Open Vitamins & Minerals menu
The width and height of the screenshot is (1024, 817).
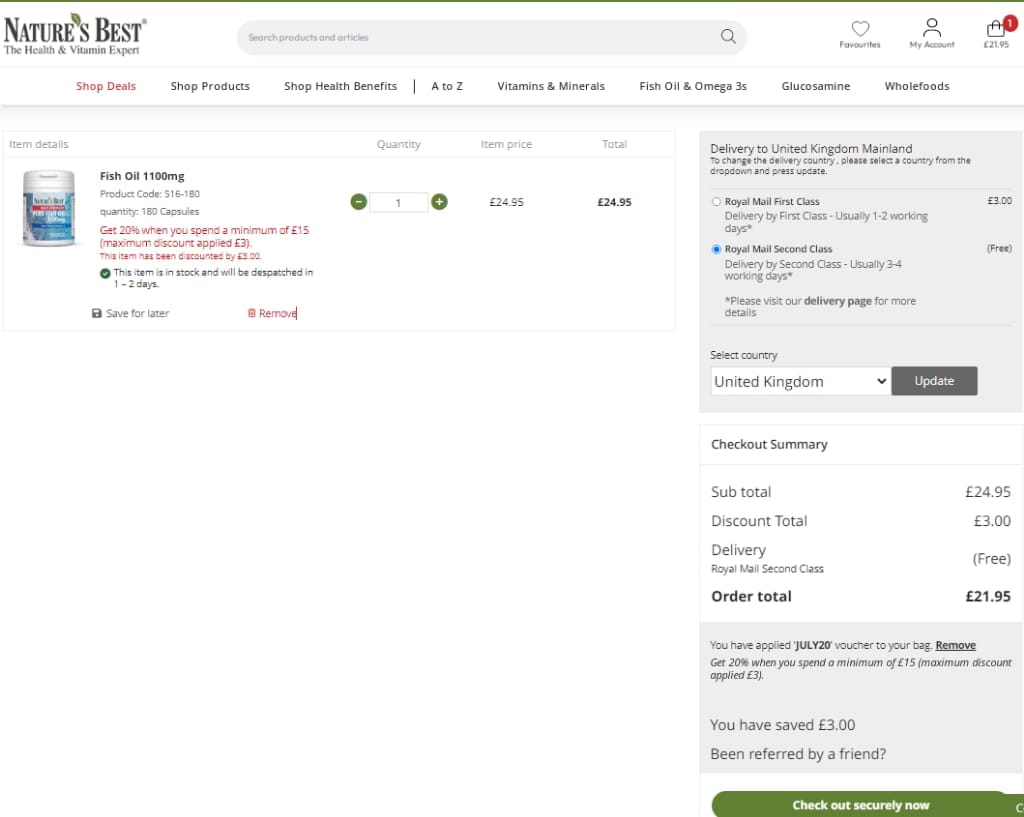pos(551,86)
